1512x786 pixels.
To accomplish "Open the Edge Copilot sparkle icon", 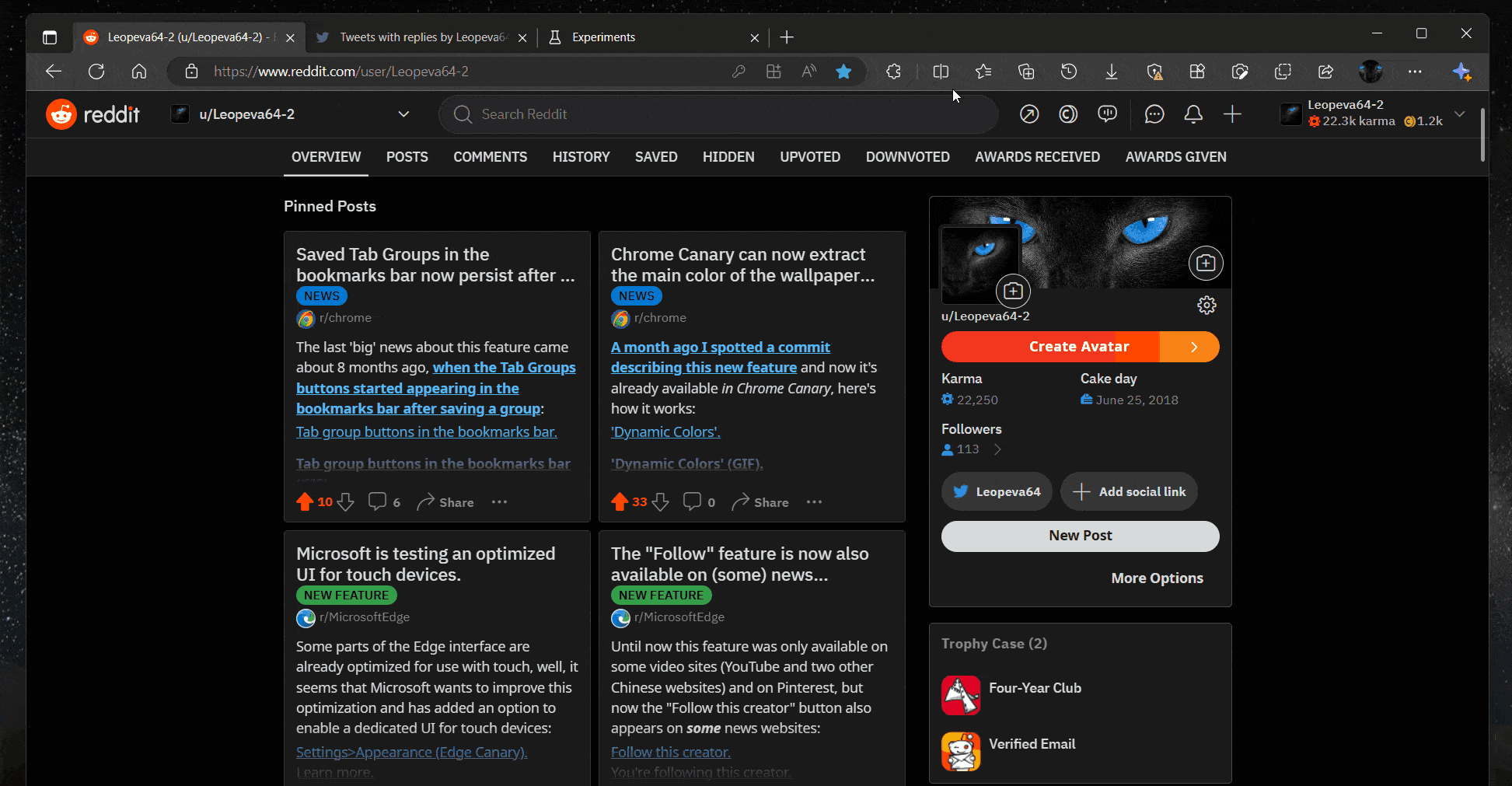I will pos(1461,72).
